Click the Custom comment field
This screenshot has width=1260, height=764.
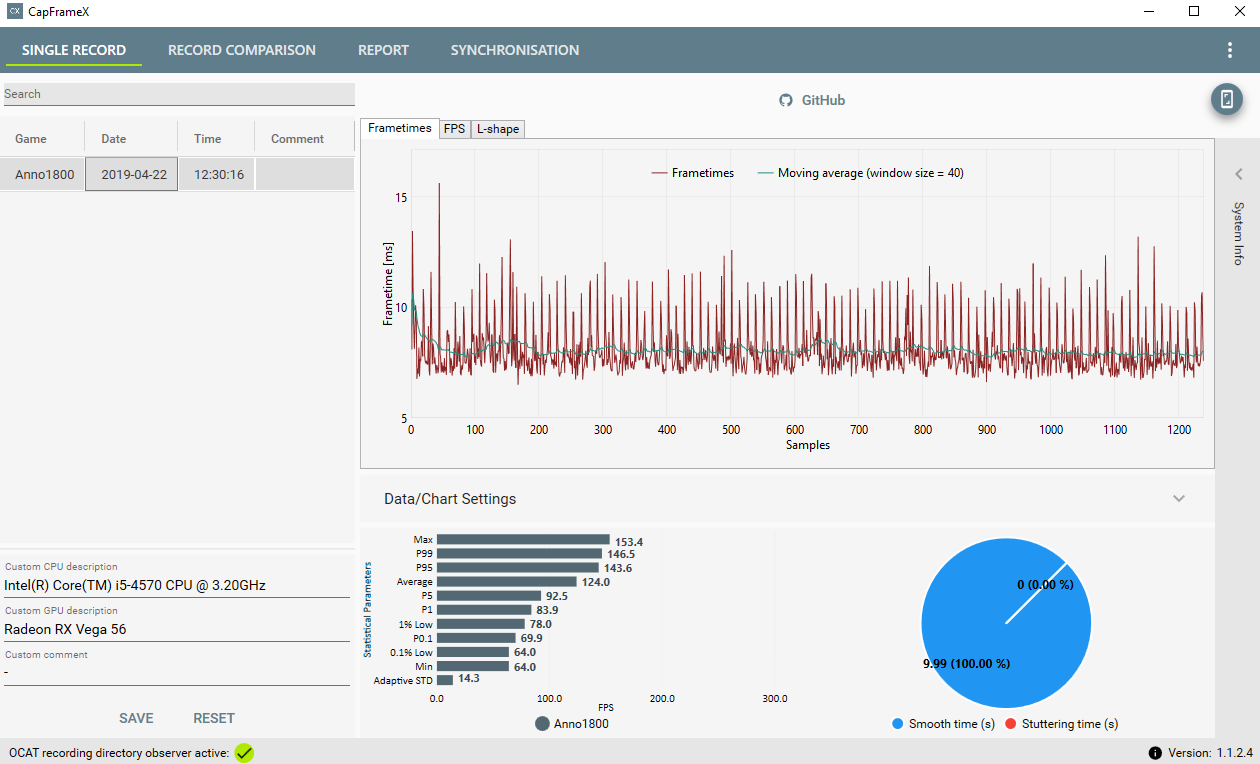176,673
